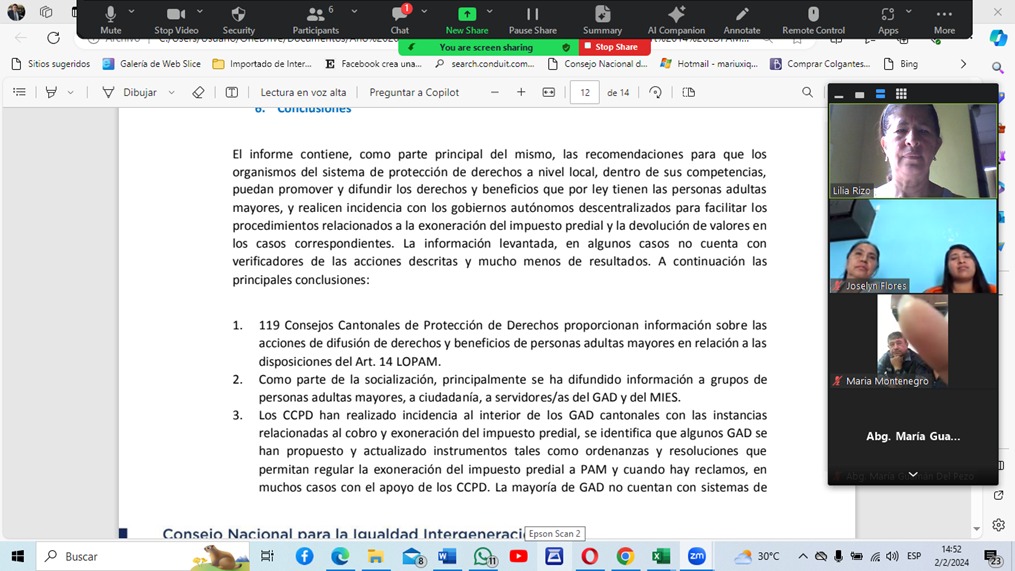The height and width of the screenshot is (571, 1015).
Task: Mute the microphone in Zoom toolbar
Action: tap(110, 19)
